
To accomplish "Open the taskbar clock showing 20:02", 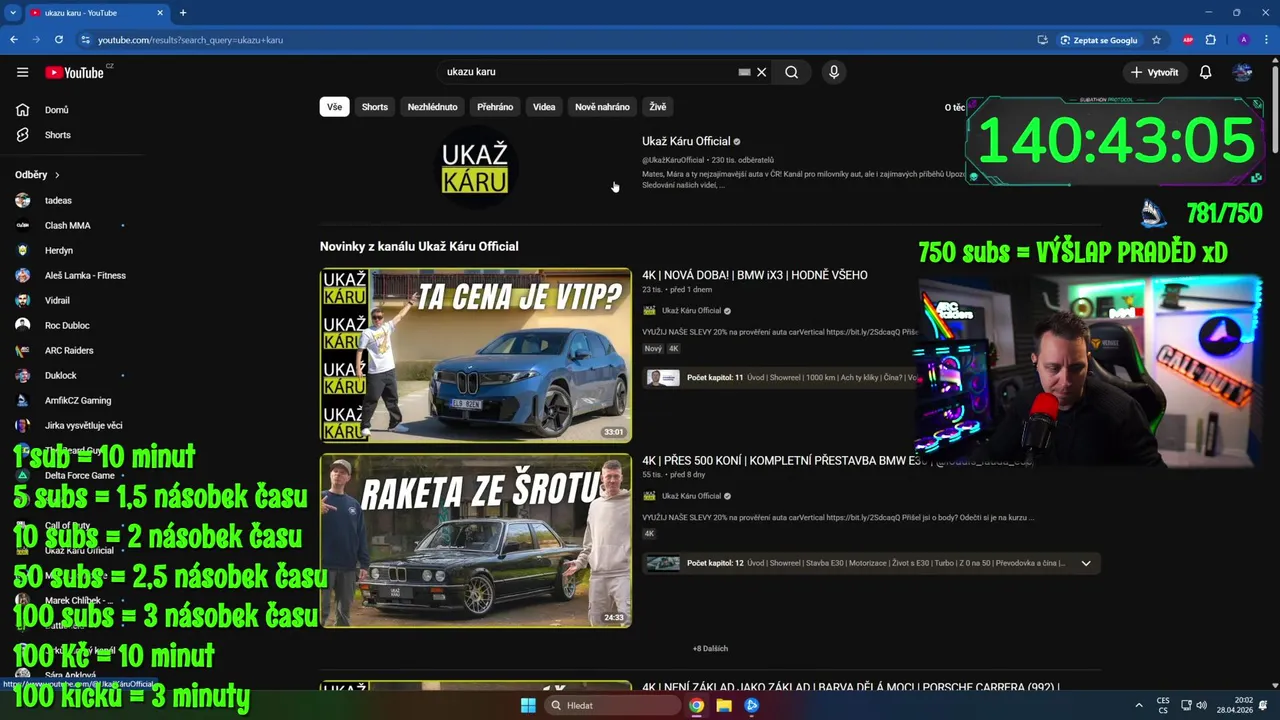I will (x=1237, y=705).
